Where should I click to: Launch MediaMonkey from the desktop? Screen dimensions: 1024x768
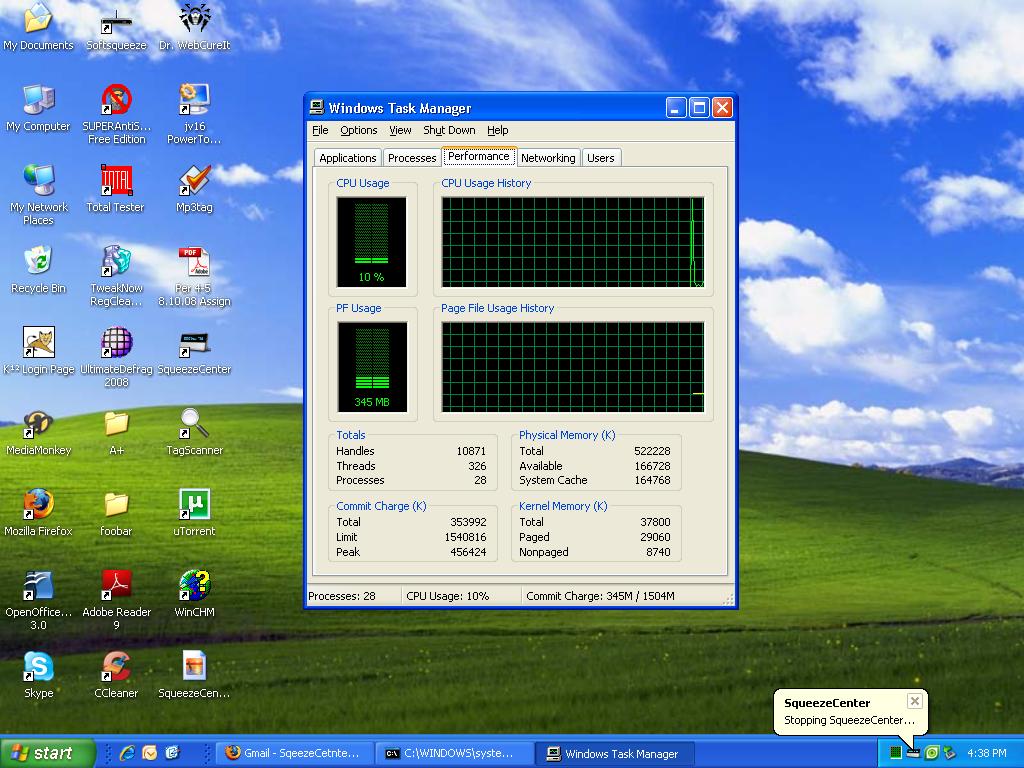coord(38,424)
